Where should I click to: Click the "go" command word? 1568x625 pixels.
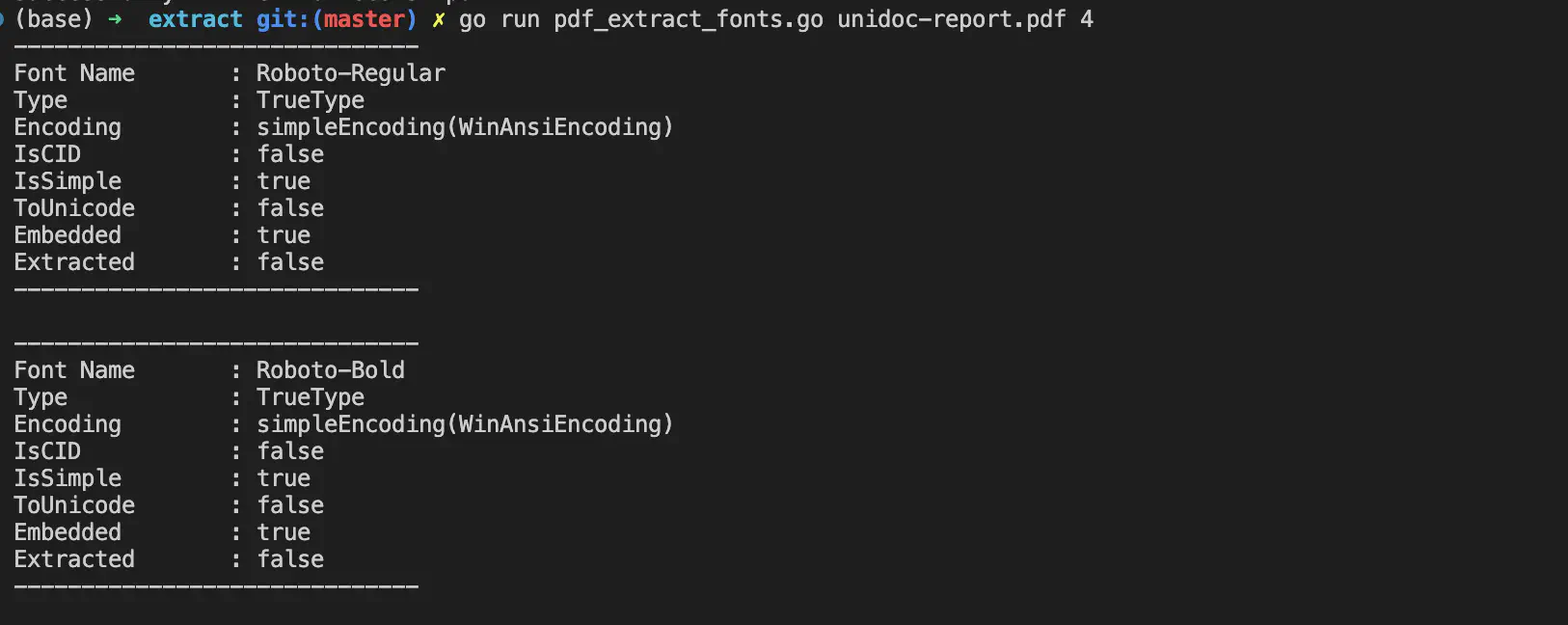pos(473,19)
